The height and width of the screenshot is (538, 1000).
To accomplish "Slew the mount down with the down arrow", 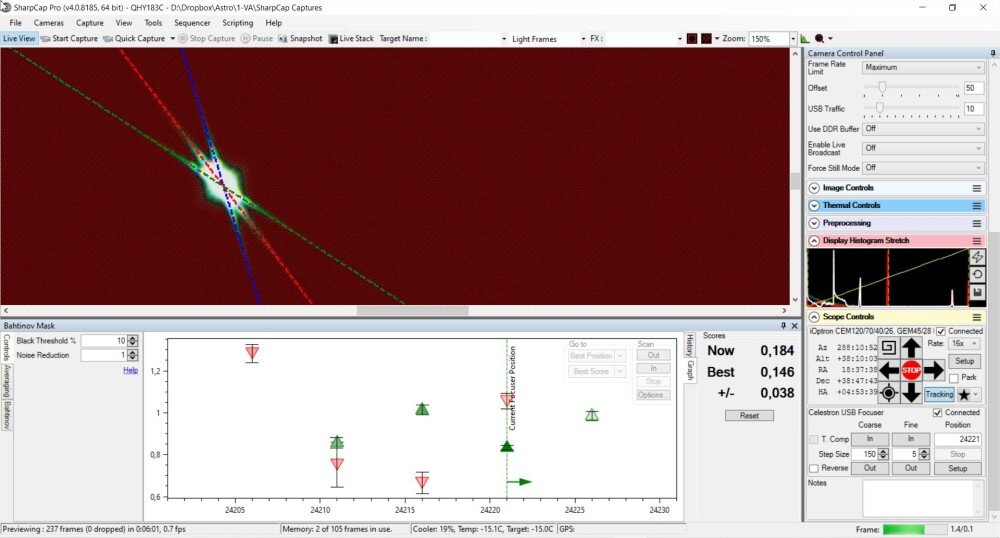I will click(x=911, y=393).
